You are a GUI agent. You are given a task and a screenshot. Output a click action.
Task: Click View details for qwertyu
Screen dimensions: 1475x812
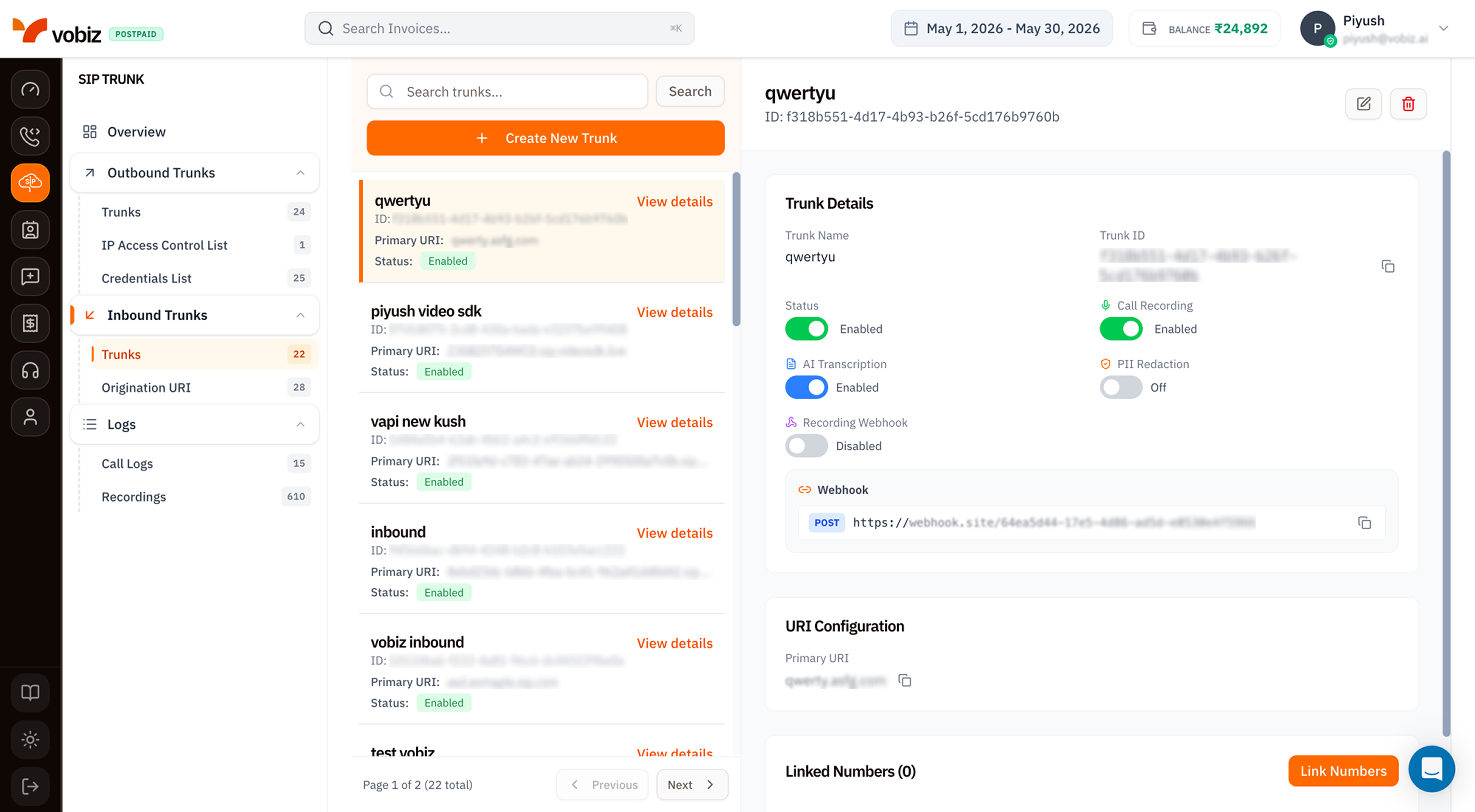click(x=674, y=202)
